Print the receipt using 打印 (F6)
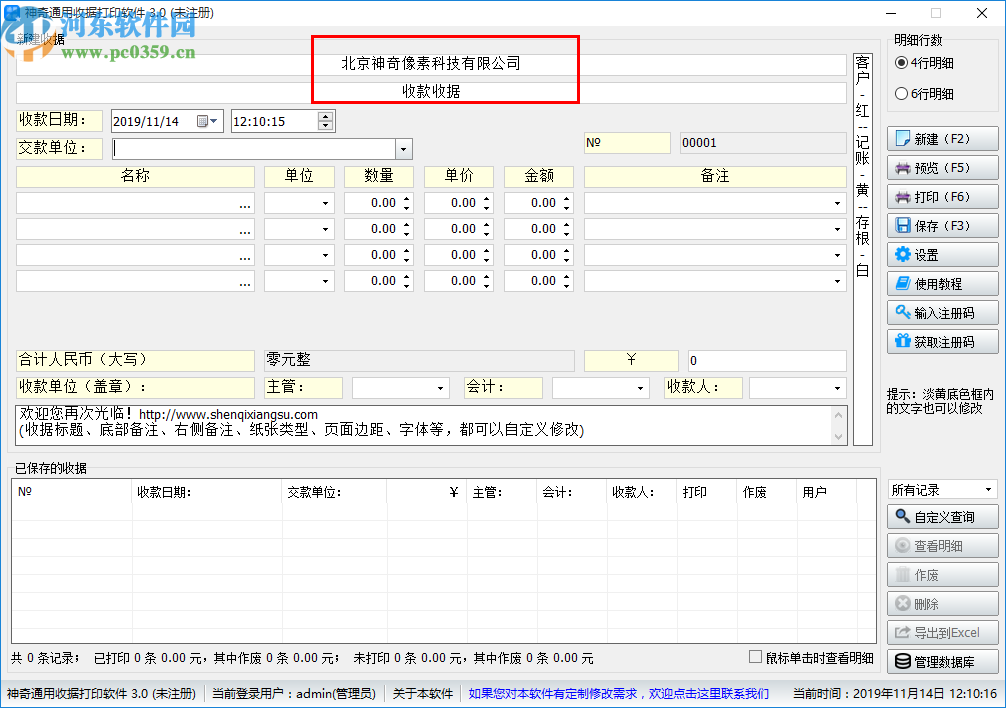The image size is (1006, 708). 941,196
